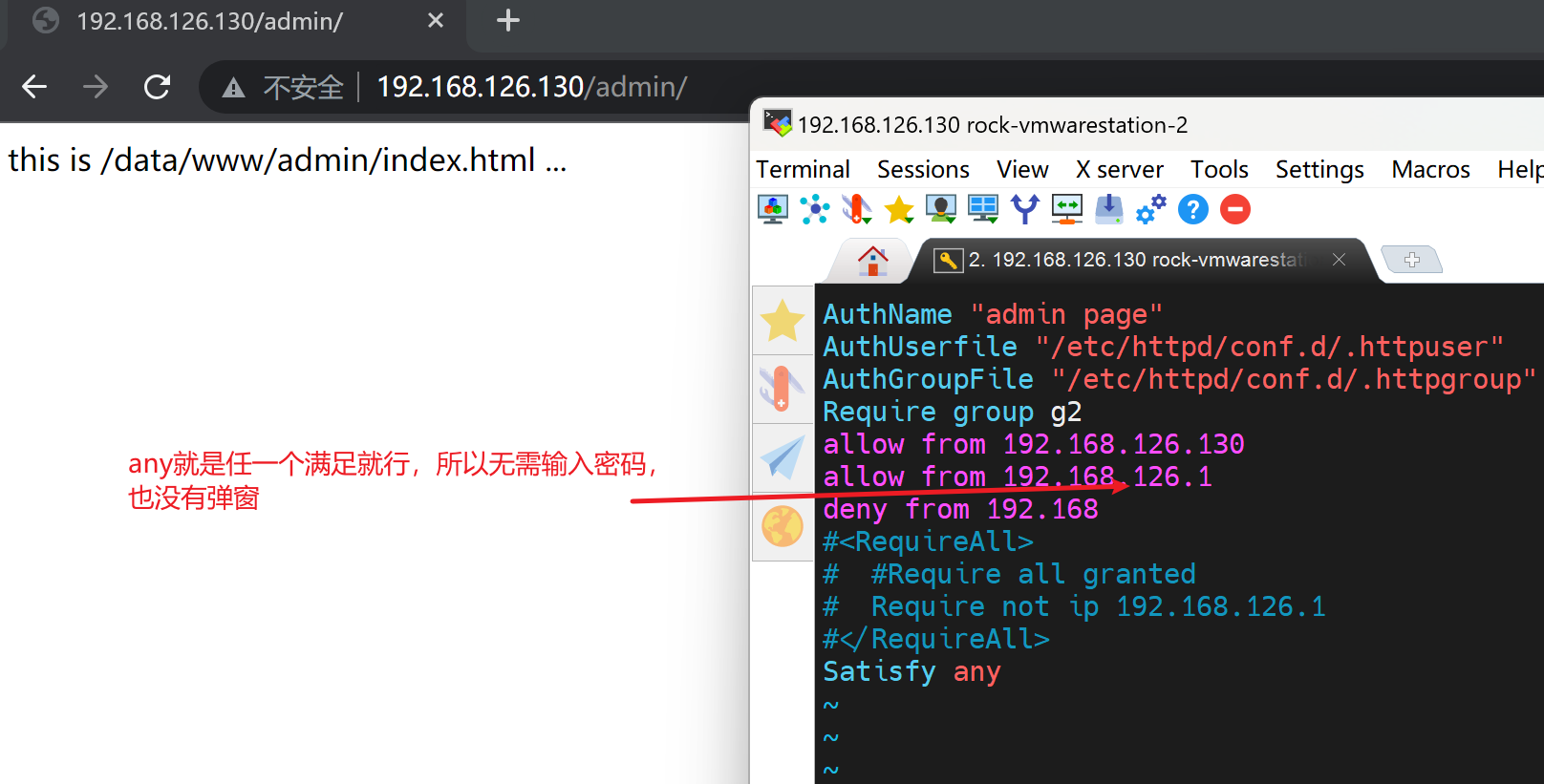Open the Sftp paper plane sidebar tab

tap(783, 458)
